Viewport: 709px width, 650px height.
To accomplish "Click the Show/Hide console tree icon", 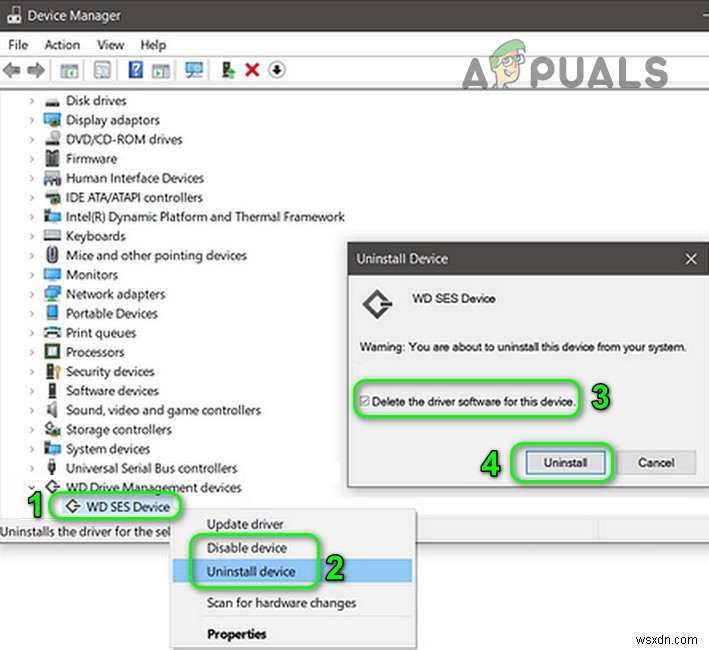I will [x=69, y=70].
